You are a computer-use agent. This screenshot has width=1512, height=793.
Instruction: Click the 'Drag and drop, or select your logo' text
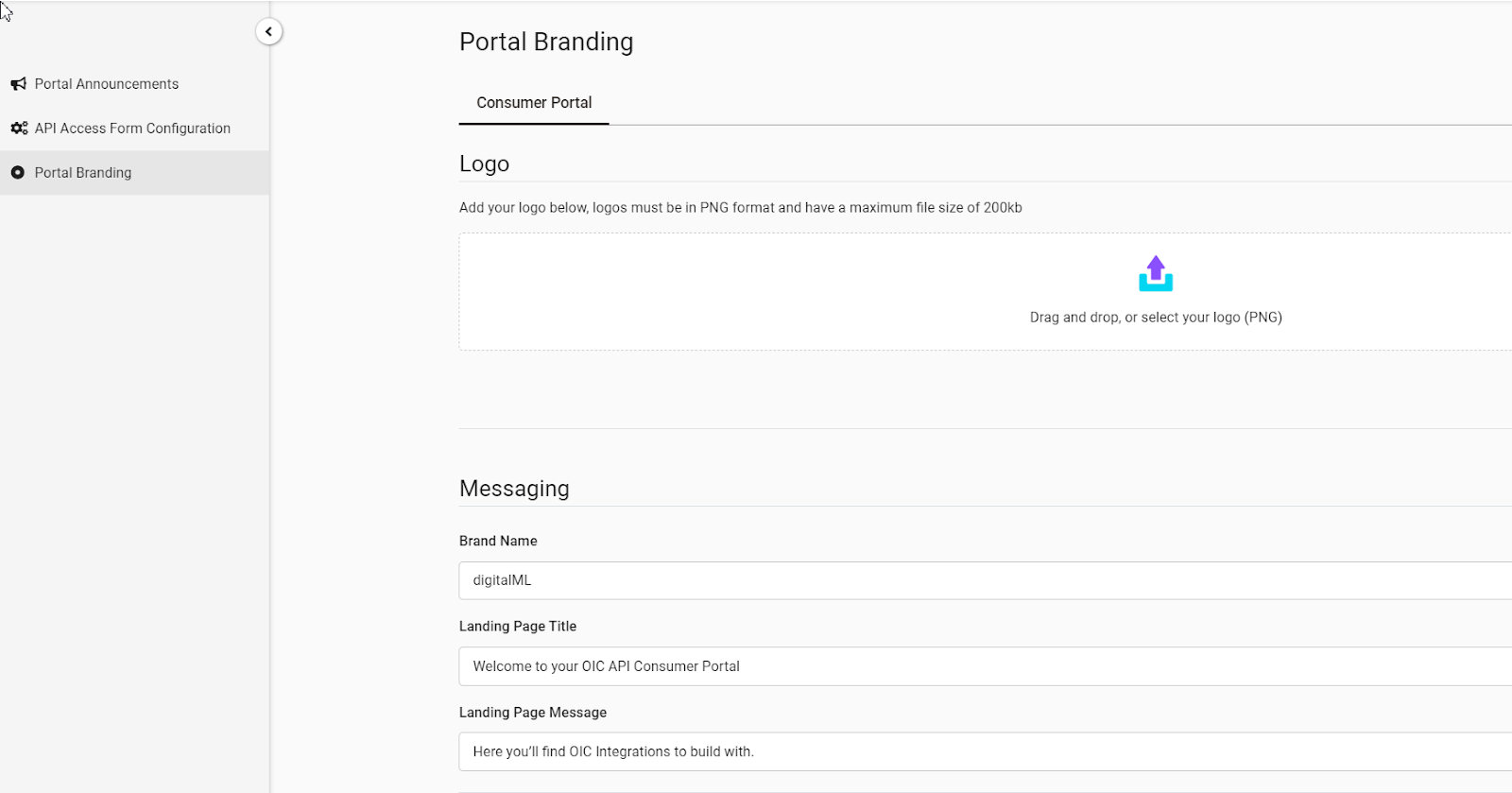tap(1156, 318)
